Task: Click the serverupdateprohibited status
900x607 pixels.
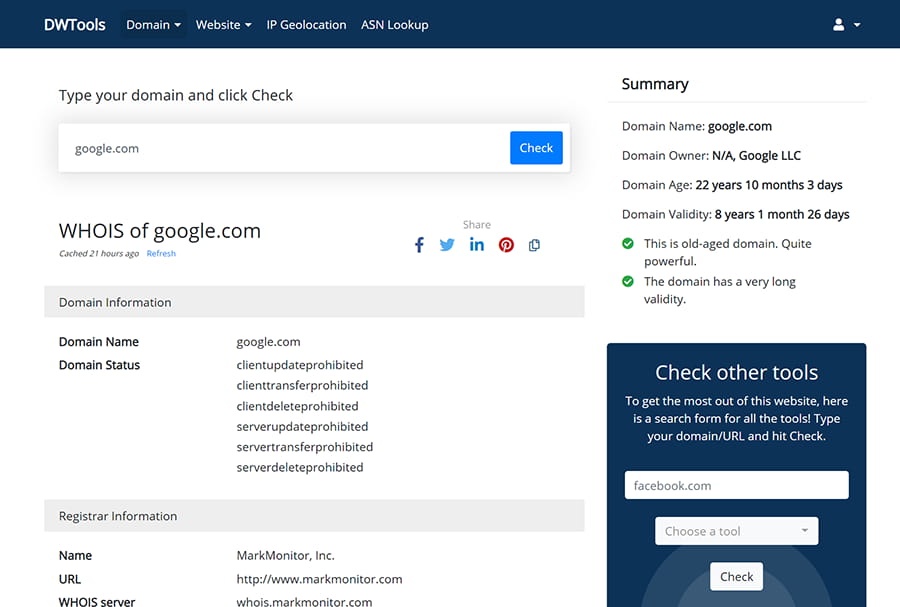Action: [302, 426]
